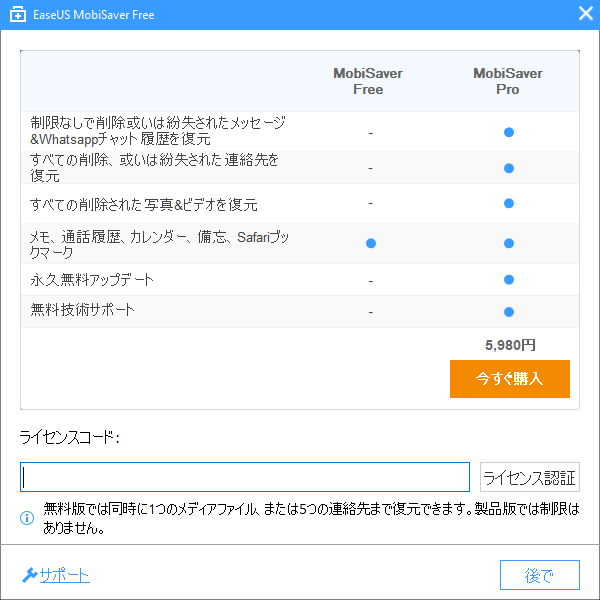The height and width of the screenshot is (600, 600).
Task: Click the メモ、通話履歴、カレンダー feature text
Action: (x=159, y=245)
